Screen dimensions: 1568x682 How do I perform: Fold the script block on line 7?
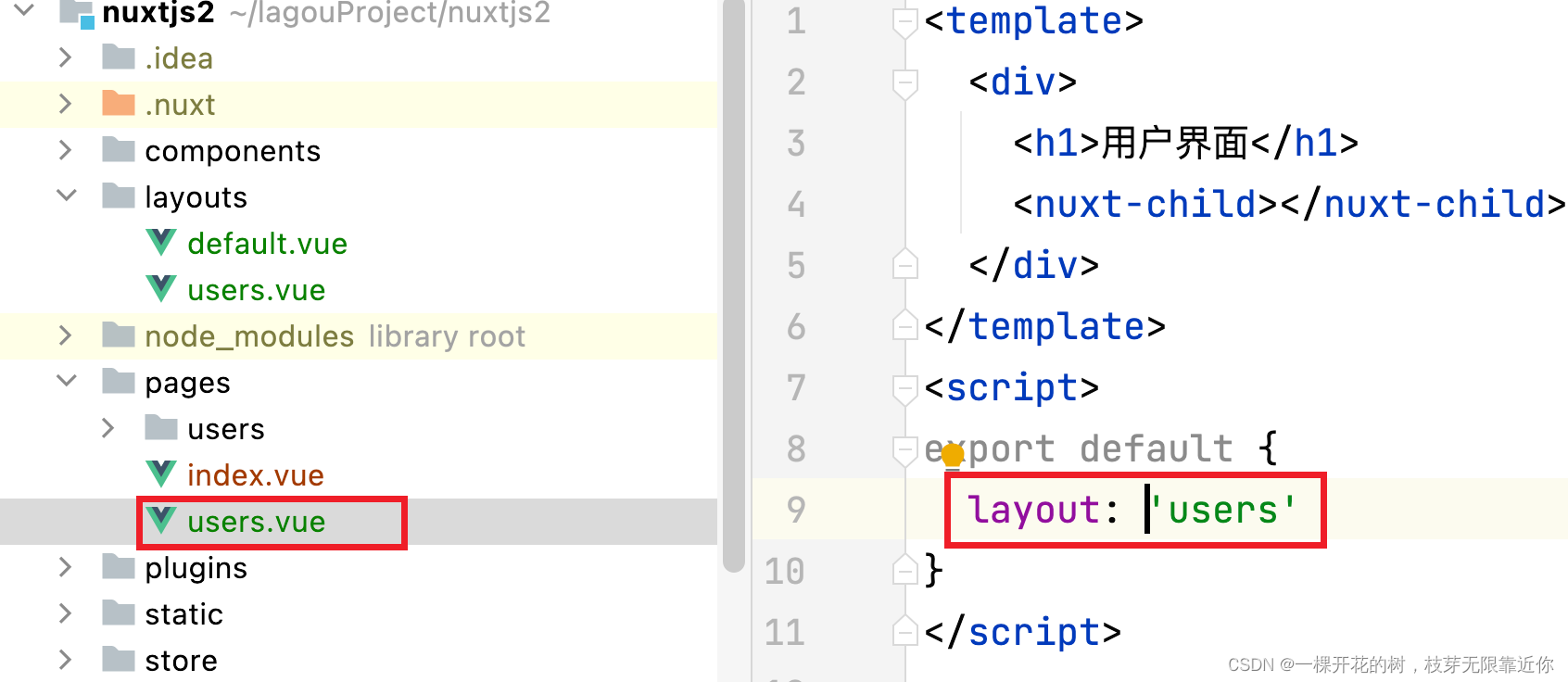[905, 389]
